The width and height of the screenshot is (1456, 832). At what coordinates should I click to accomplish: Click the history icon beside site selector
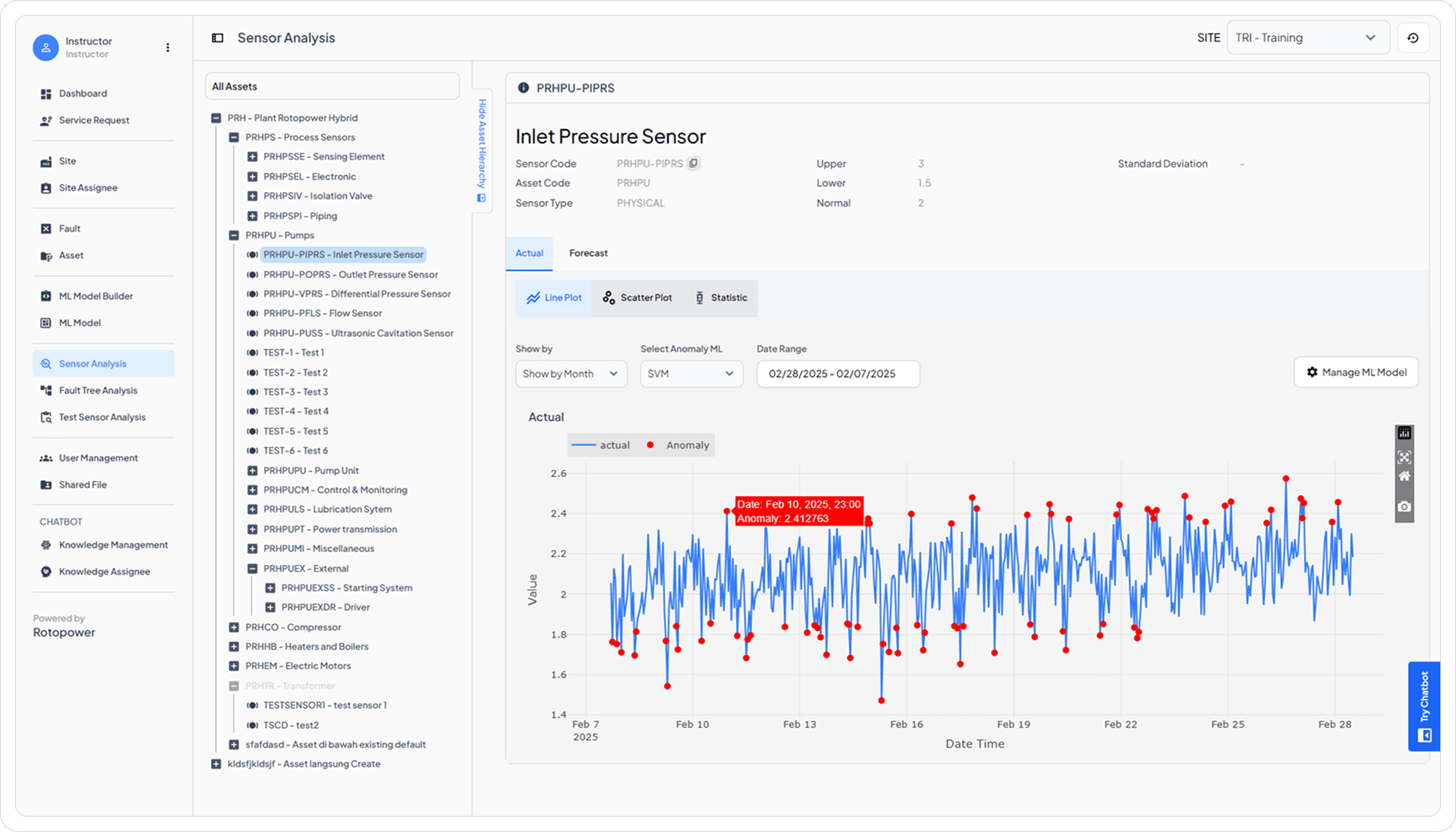[x=1412, y=38]
